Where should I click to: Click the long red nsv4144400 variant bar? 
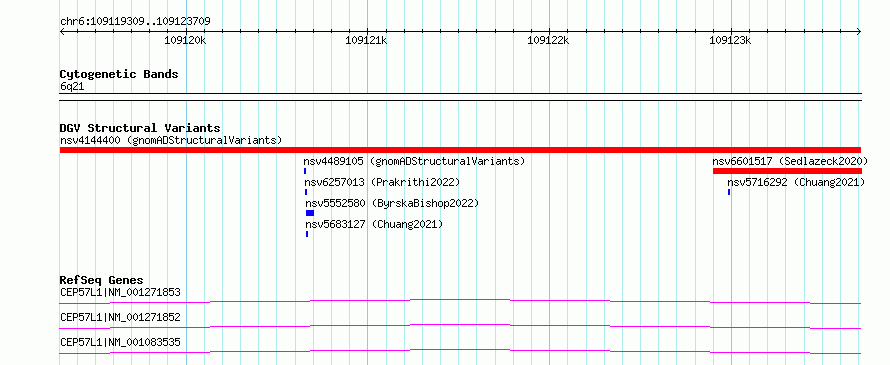point(460,150)
